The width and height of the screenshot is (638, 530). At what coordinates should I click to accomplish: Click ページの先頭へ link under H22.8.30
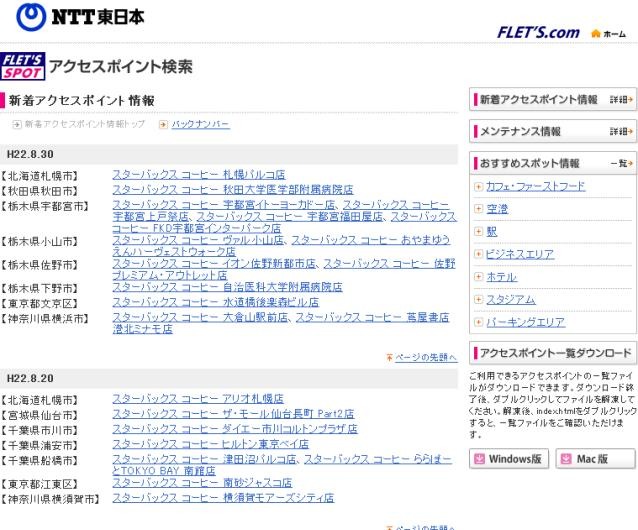pos(426,358)
